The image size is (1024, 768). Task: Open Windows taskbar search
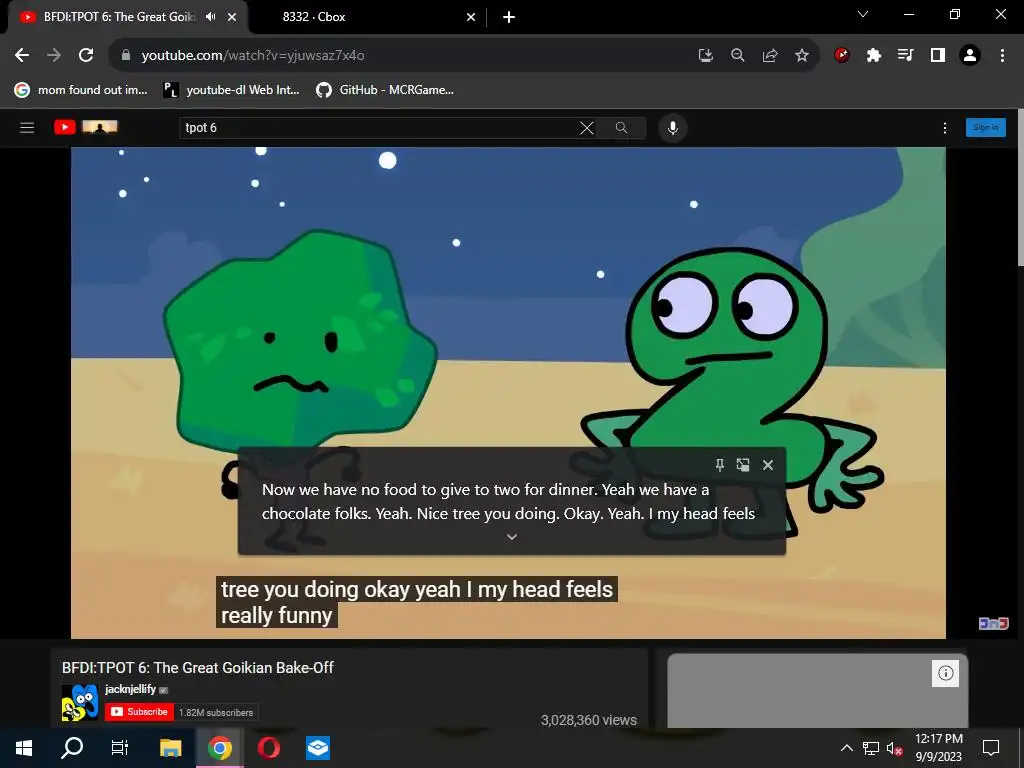72,748
